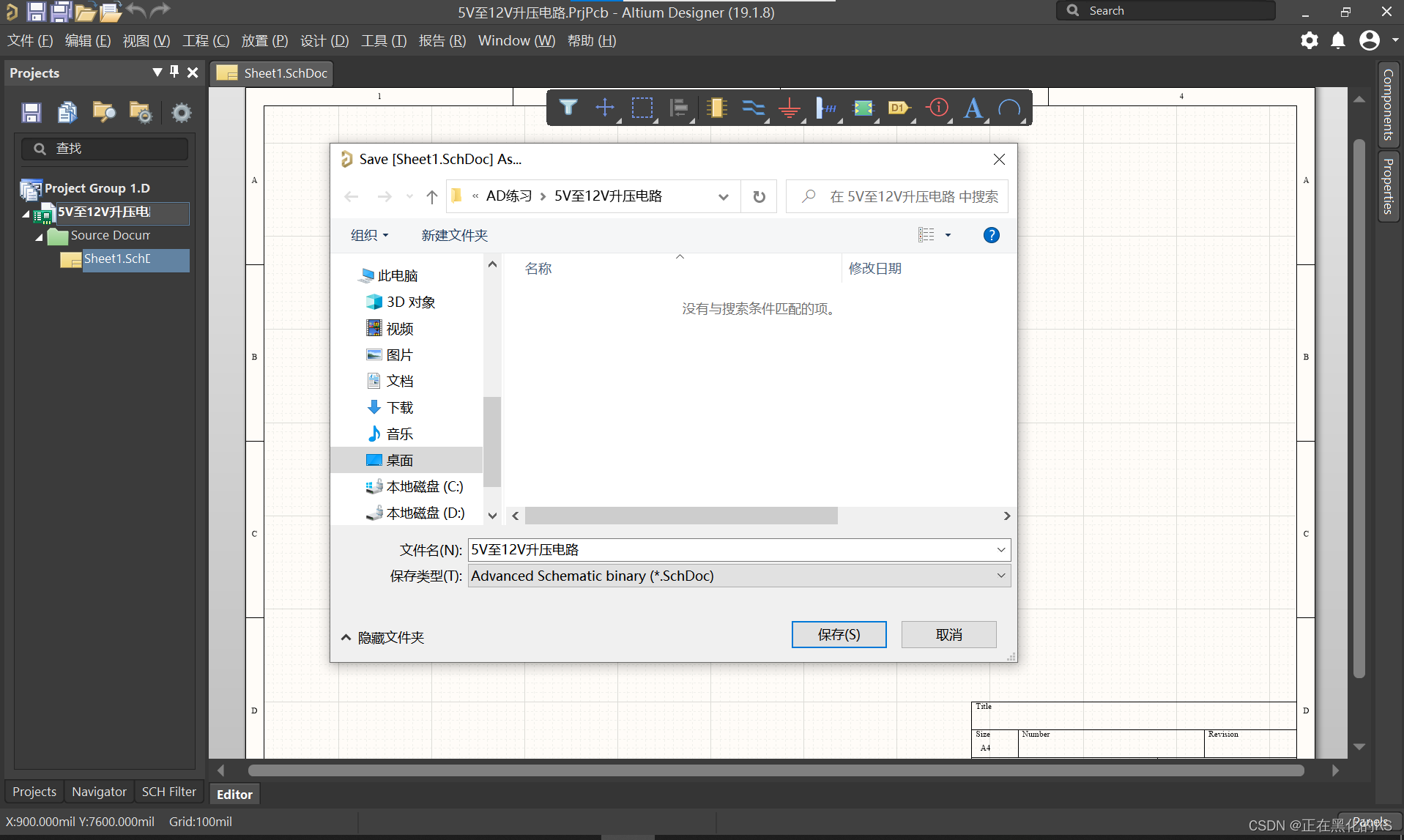Open Projects panel dropdown arrow

[157, 72]
